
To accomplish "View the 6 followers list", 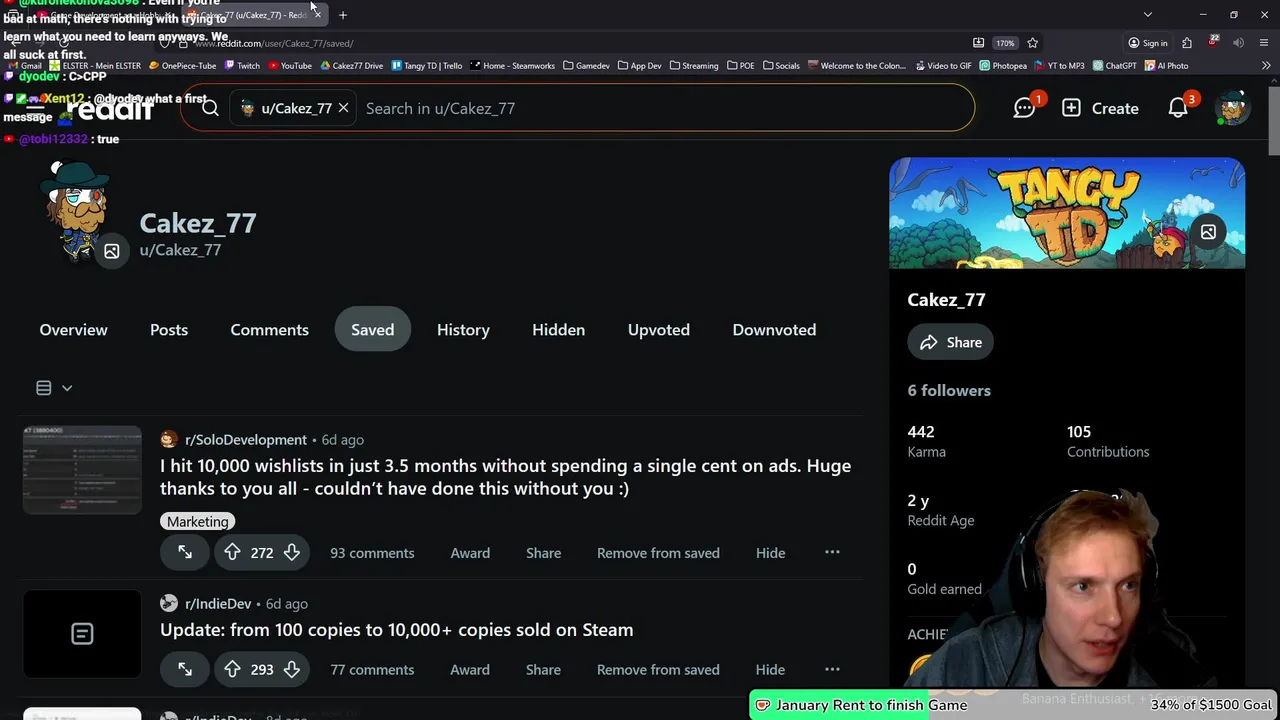I will pos(949,391).
